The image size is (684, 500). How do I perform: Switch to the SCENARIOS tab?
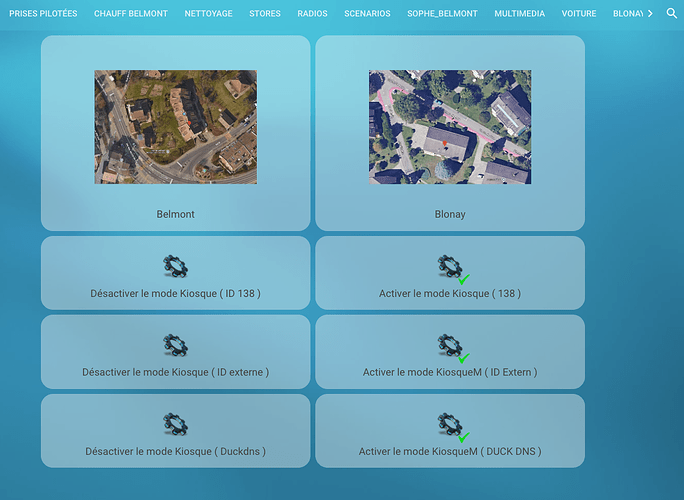pos(367,14)
